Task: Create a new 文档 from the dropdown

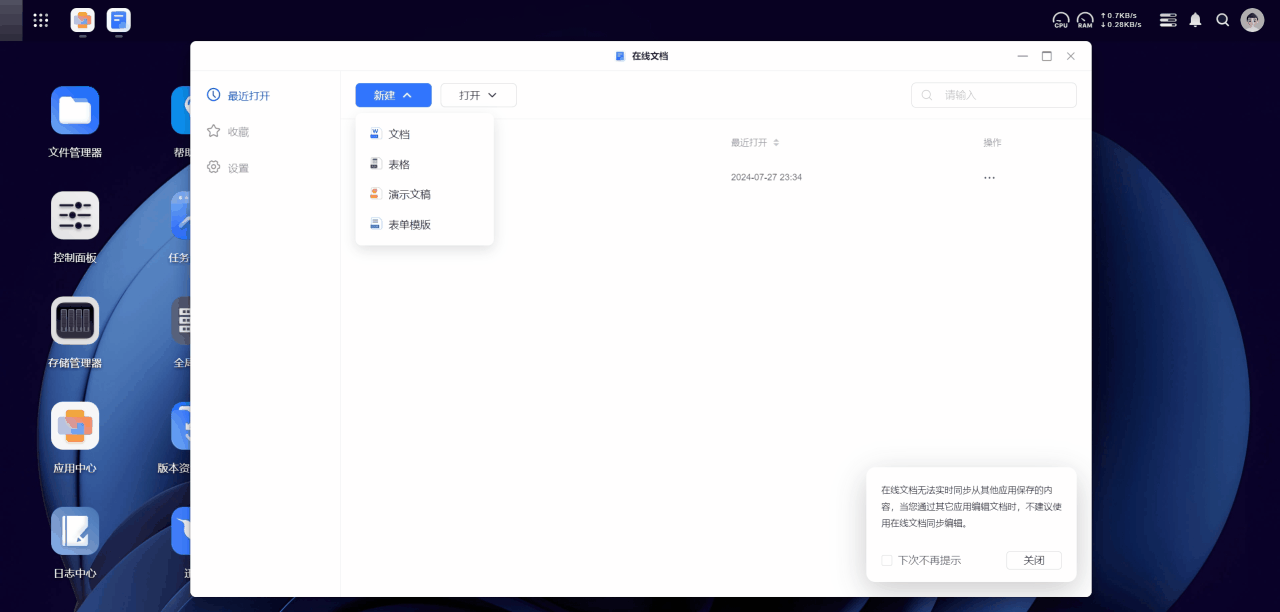Action: coord(424,134)
